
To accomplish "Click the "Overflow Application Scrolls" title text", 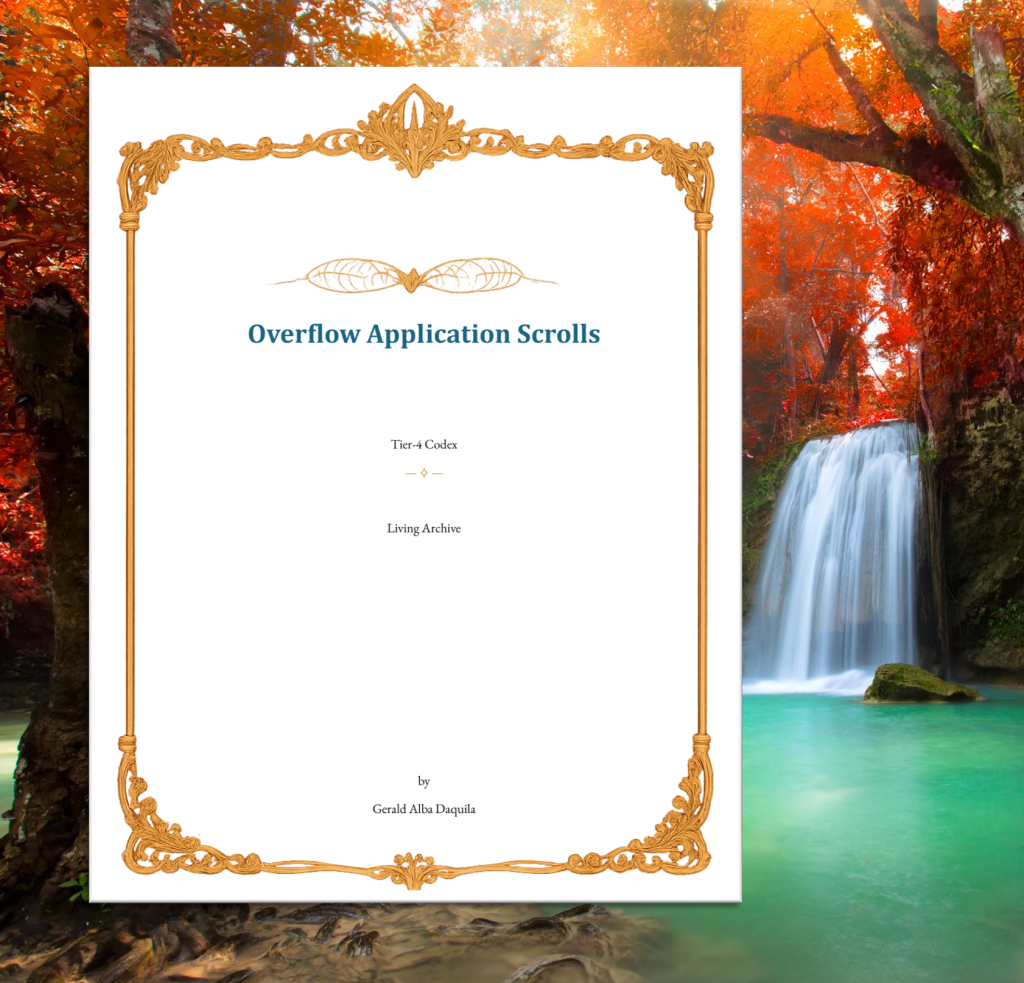I will pyautogui.click(x=423, y=334).
